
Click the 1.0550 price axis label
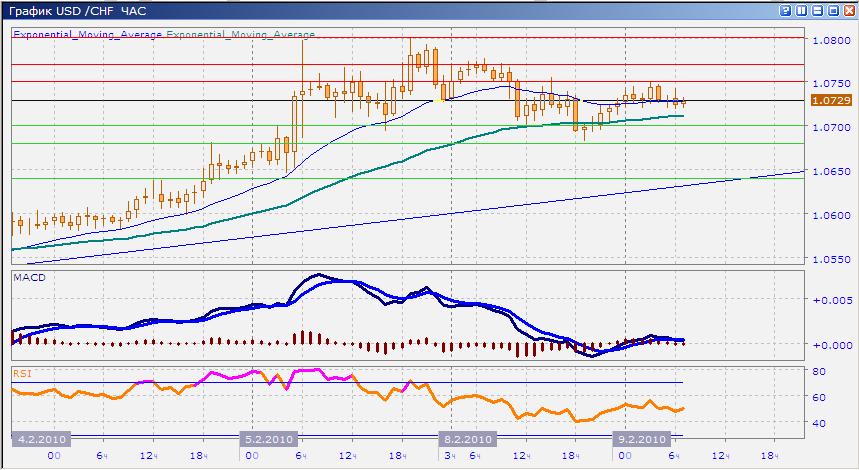click(x=831, y=259)
